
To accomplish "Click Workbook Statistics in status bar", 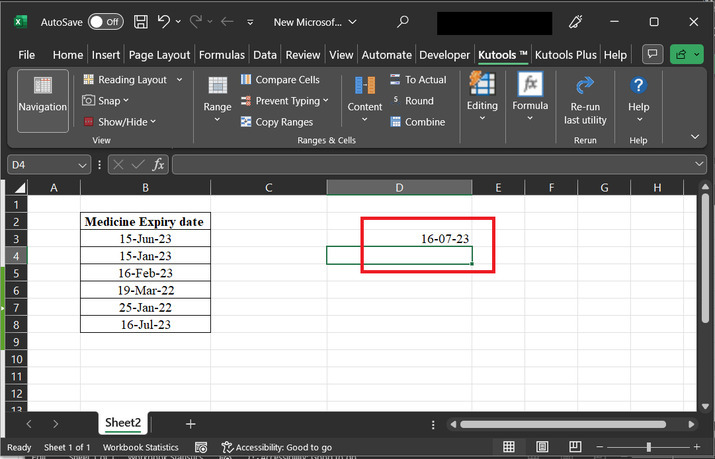I will point(140,447).
